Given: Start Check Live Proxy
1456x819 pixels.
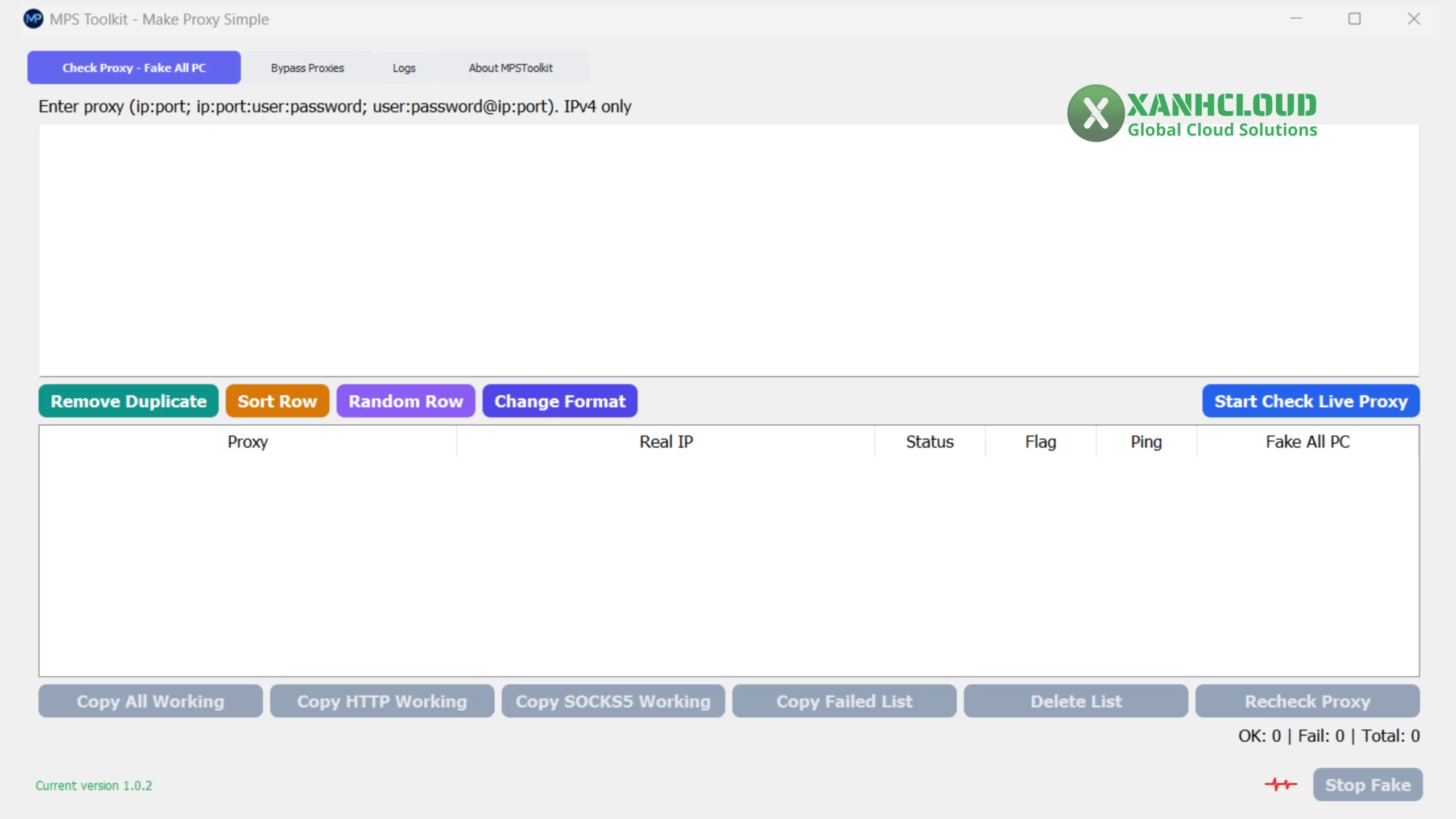Looking at the screenshot, I should [x=1310, y=401].
